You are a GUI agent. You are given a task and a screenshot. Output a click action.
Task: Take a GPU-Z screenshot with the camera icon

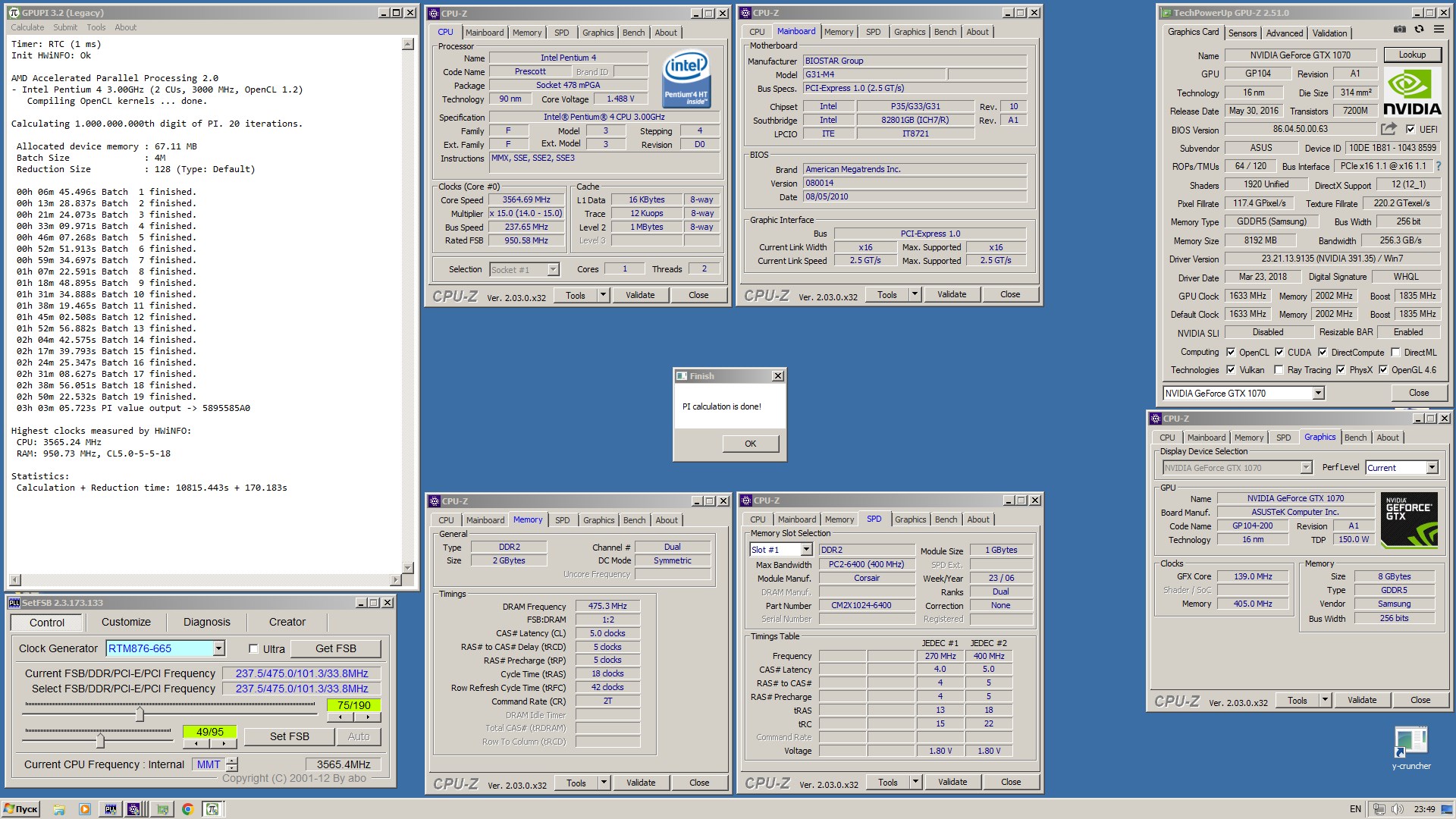point(1400,30)
